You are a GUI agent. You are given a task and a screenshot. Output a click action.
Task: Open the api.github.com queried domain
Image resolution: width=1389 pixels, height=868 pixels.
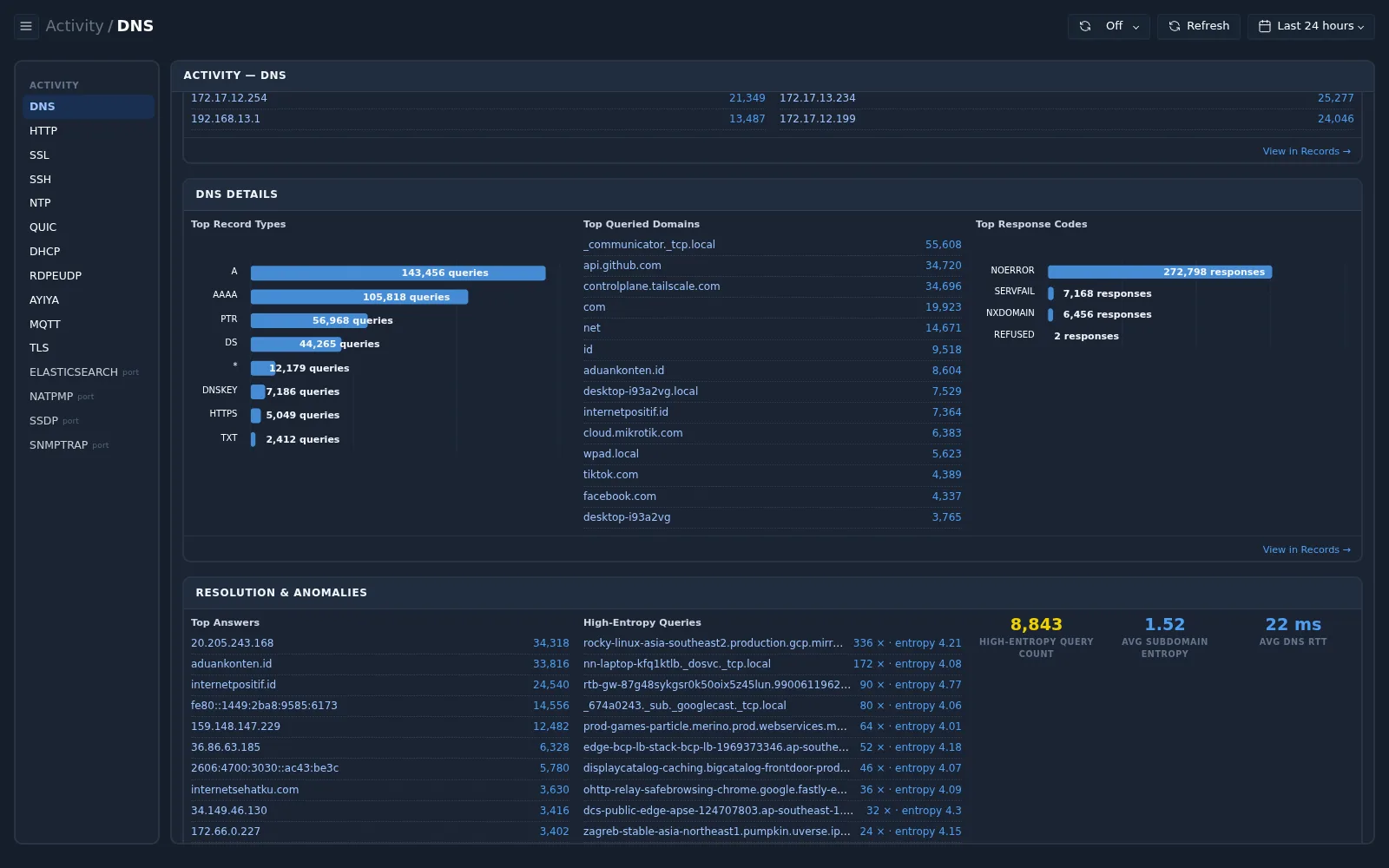click(772, 266)
